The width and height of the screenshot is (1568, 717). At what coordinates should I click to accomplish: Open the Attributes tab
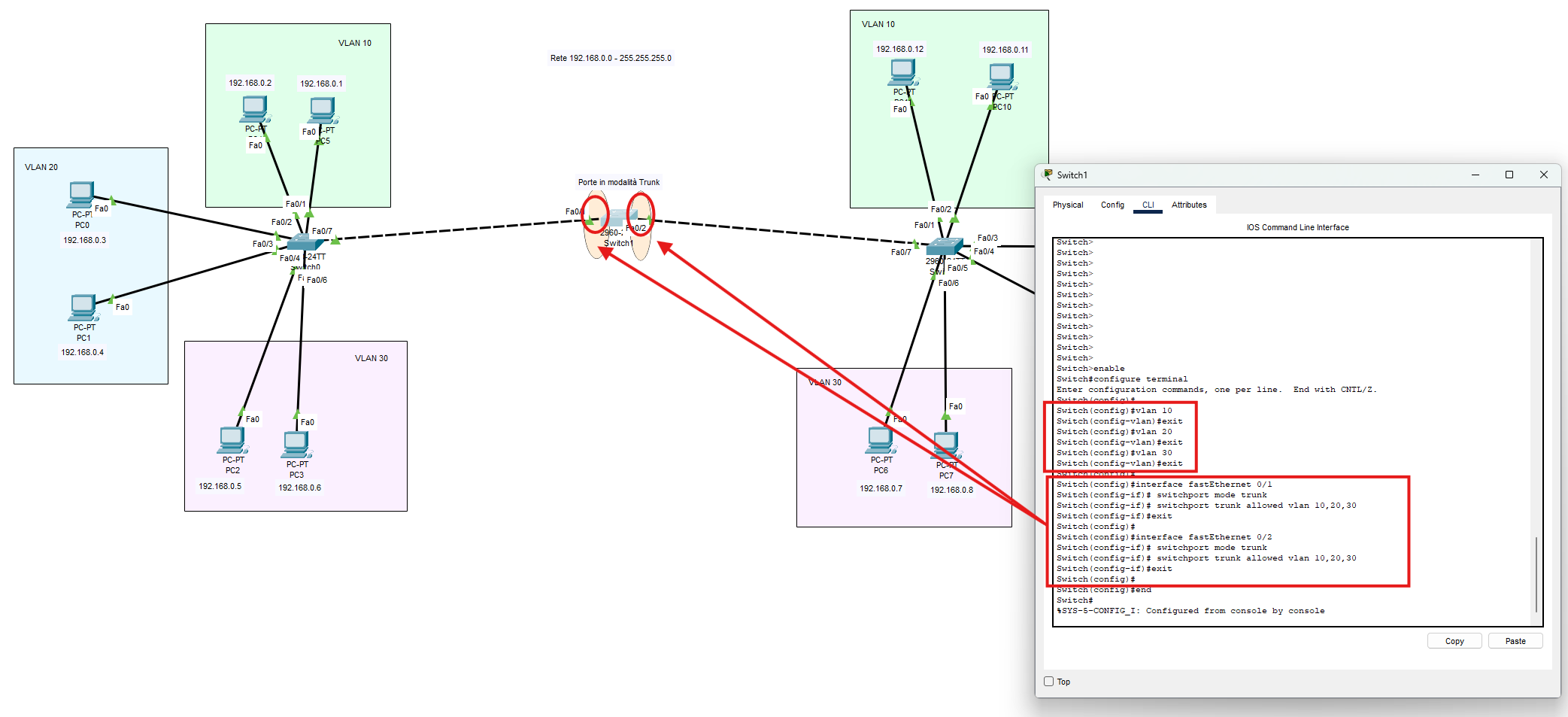point(1189,205)
